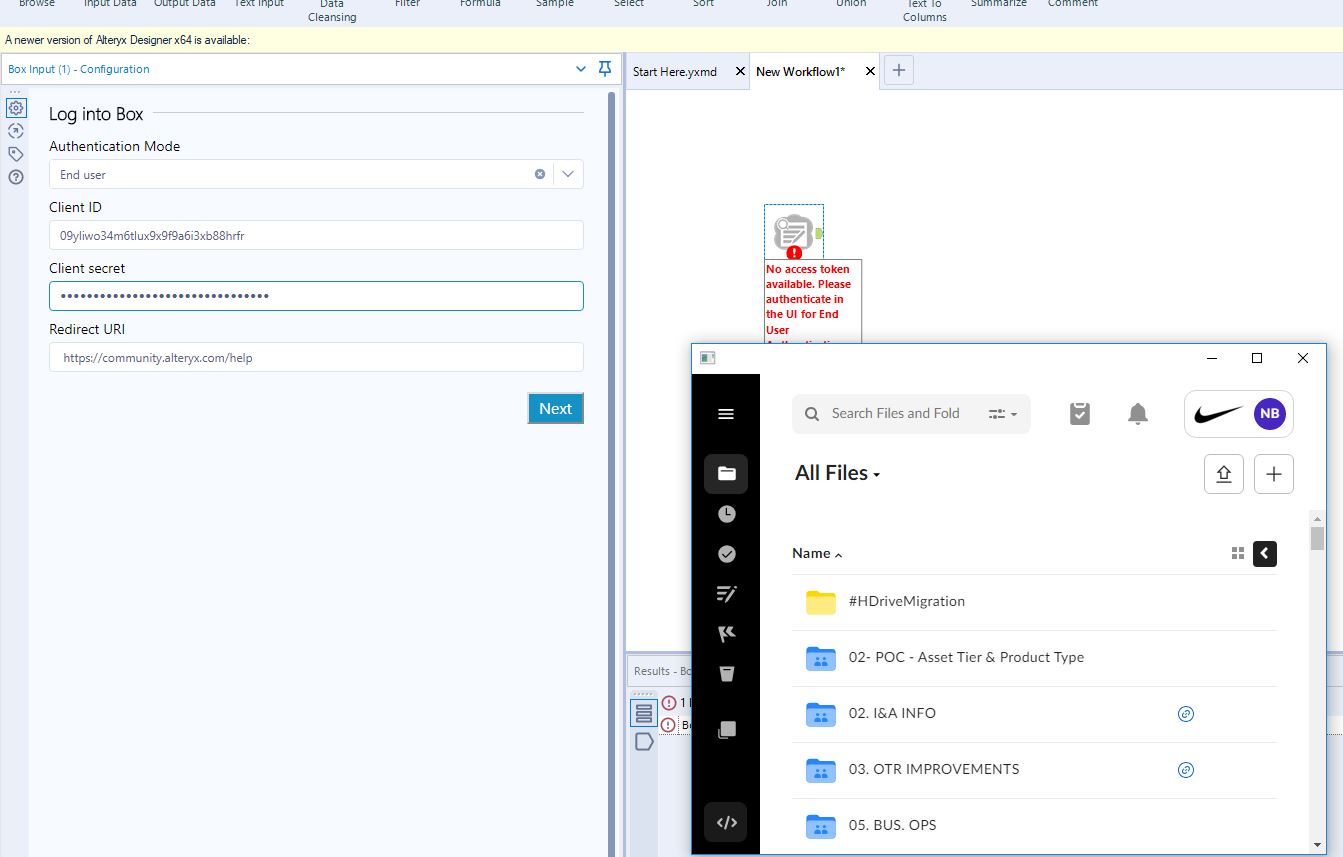Open the Data Cleansing tool

pos(331,8)
